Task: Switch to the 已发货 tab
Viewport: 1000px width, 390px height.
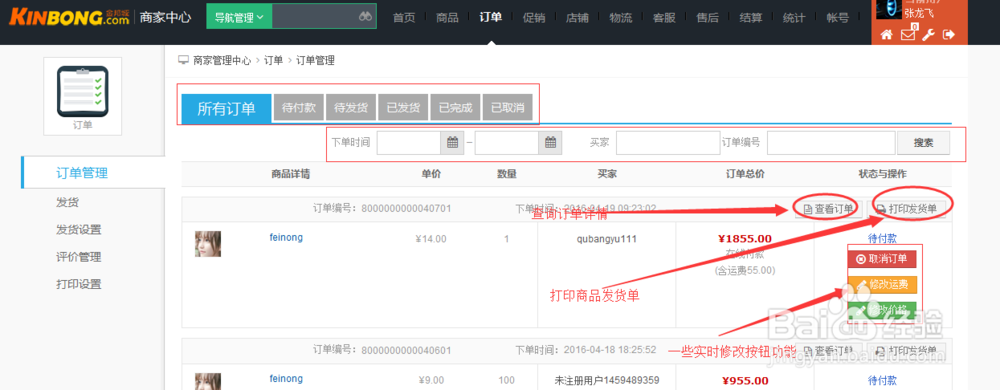Action: pyautogui.click(x=403, y=108)
